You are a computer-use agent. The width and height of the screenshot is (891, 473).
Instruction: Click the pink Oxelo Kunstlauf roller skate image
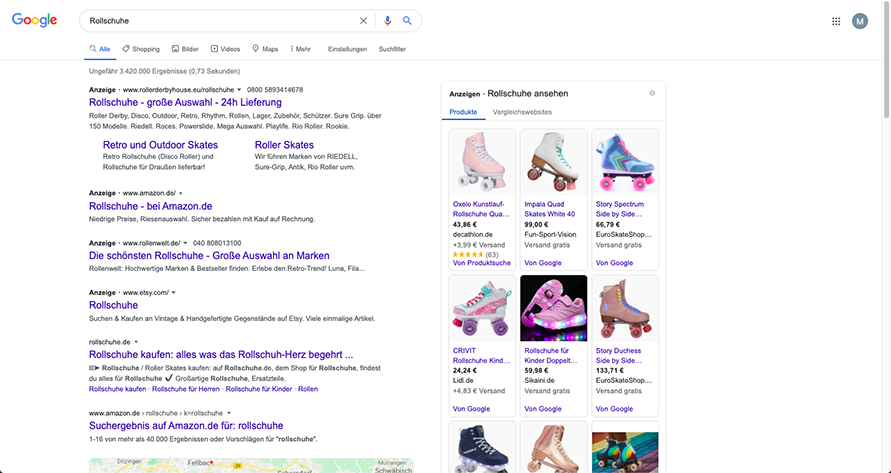[x=482, y=163]
